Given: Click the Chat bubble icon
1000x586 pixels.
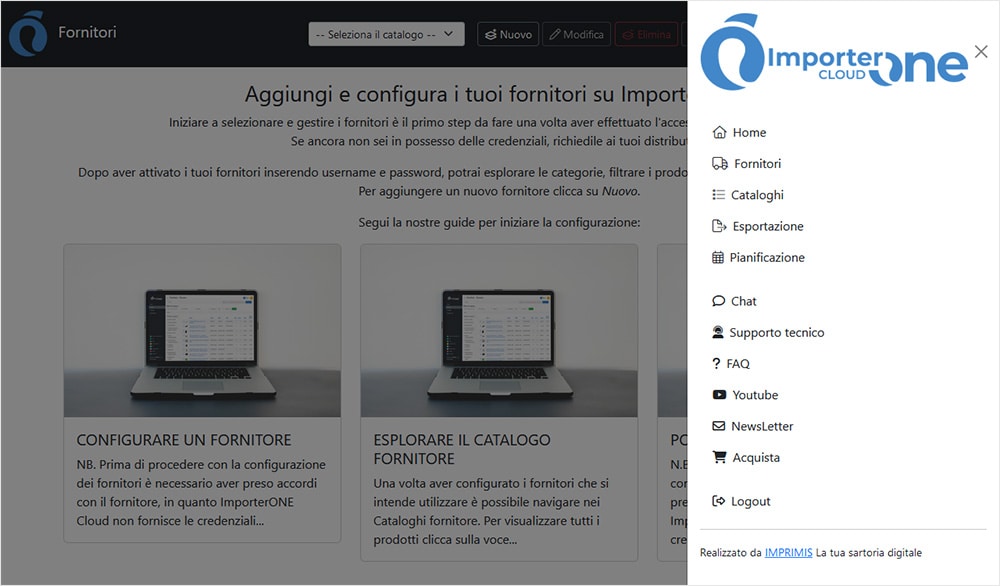Looking at the screenshot, I should pos(718,301).
